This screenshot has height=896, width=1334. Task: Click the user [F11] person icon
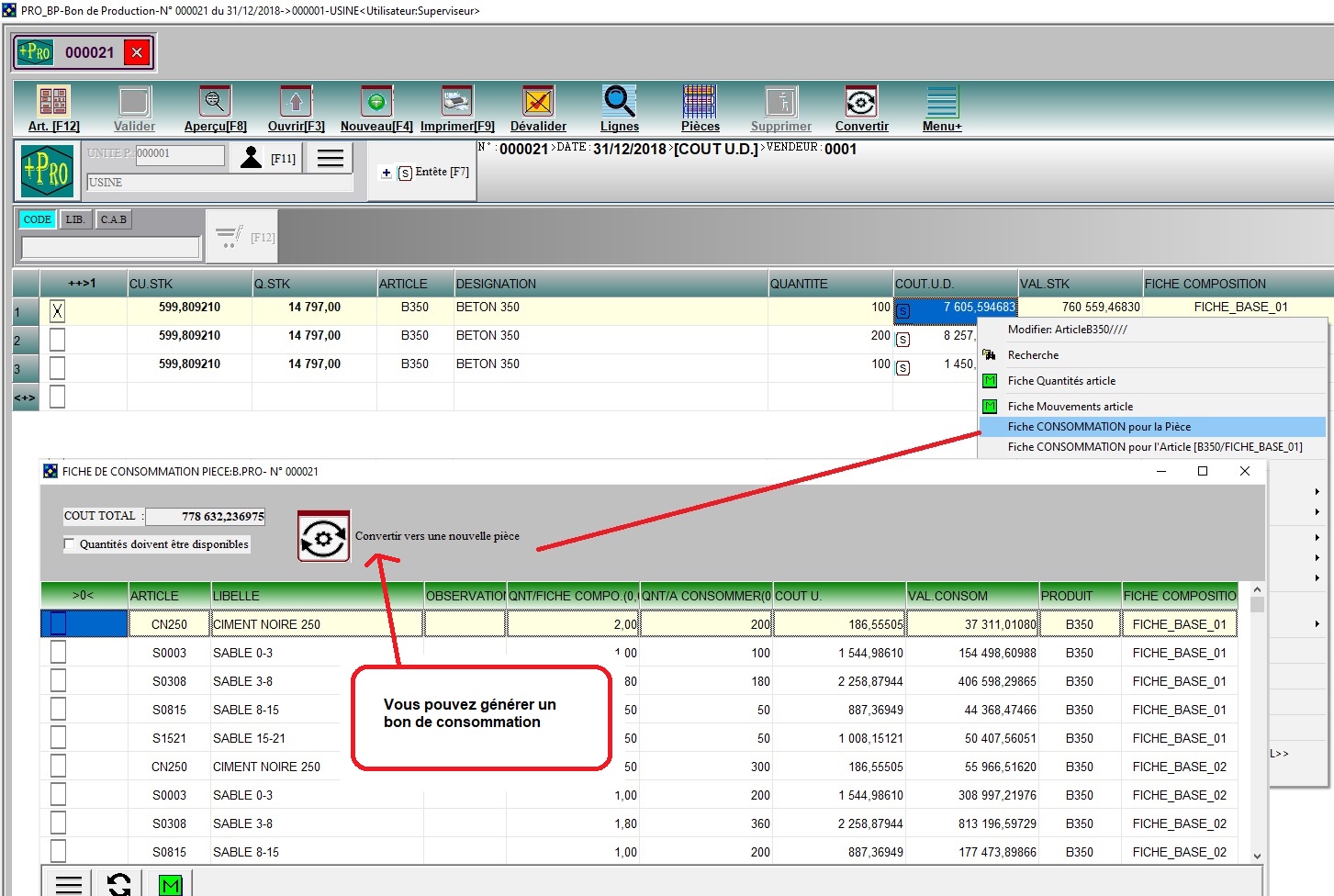click(x=251, y=157)
